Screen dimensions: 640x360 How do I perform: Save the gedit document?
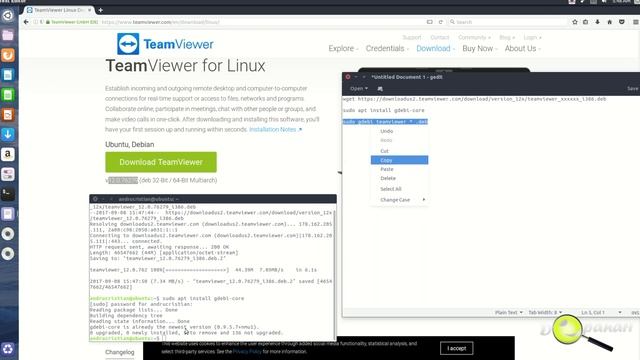click(x=633, y=89)
